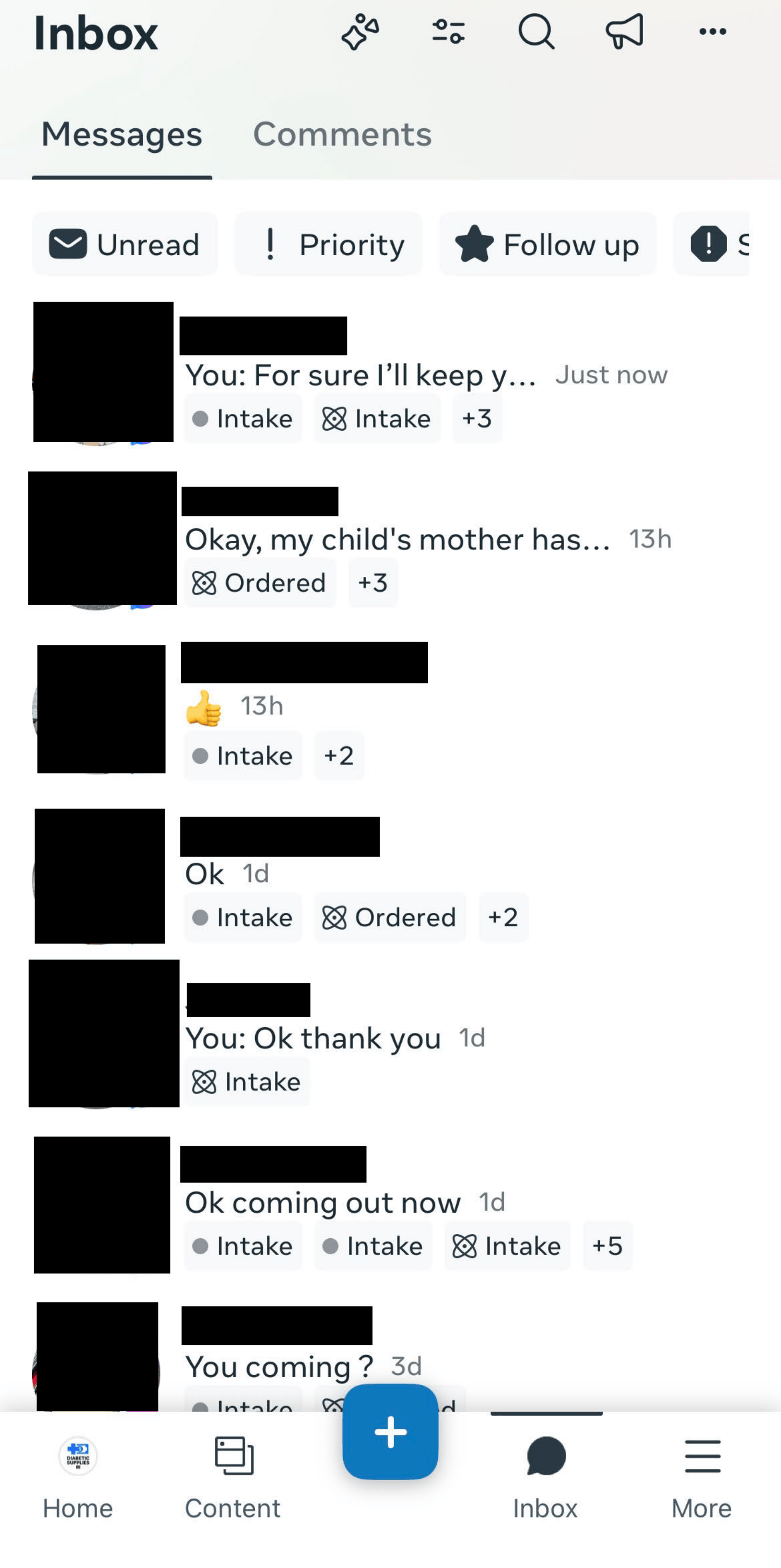The height and width of the screenshot is (1568, 781).
Task: Open the megaphone broadcast icon
Action: [624, 32]
